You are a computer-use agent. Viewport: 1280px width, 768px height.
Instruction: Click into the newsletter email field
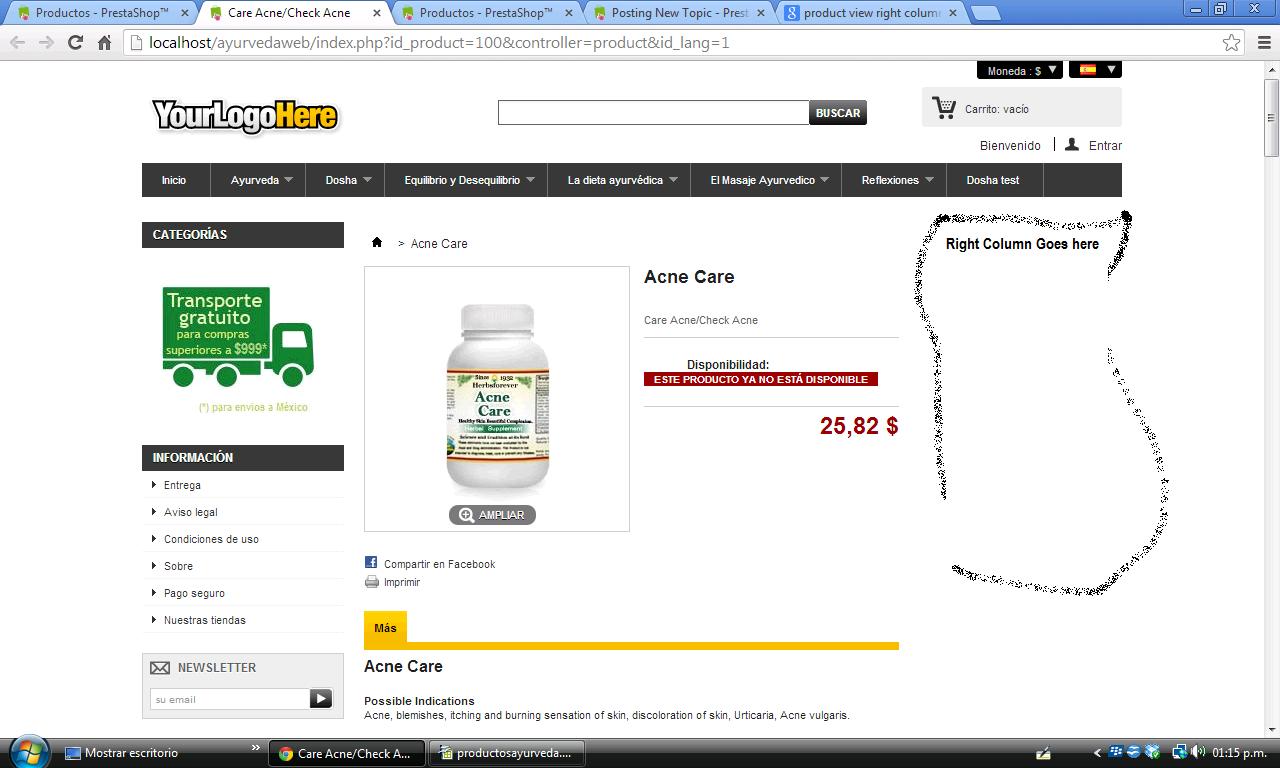coord(230,699)
